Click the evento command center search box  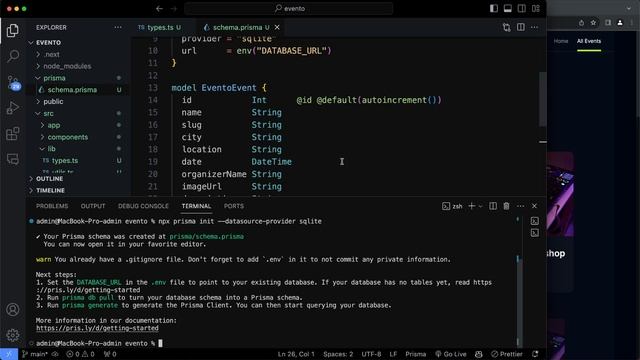(x=289, y=8)
